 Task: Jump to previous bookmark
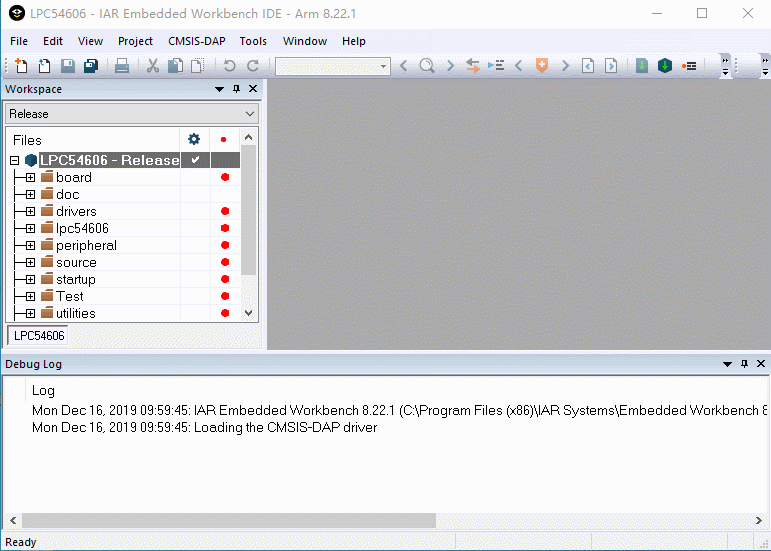pos(518,65)
